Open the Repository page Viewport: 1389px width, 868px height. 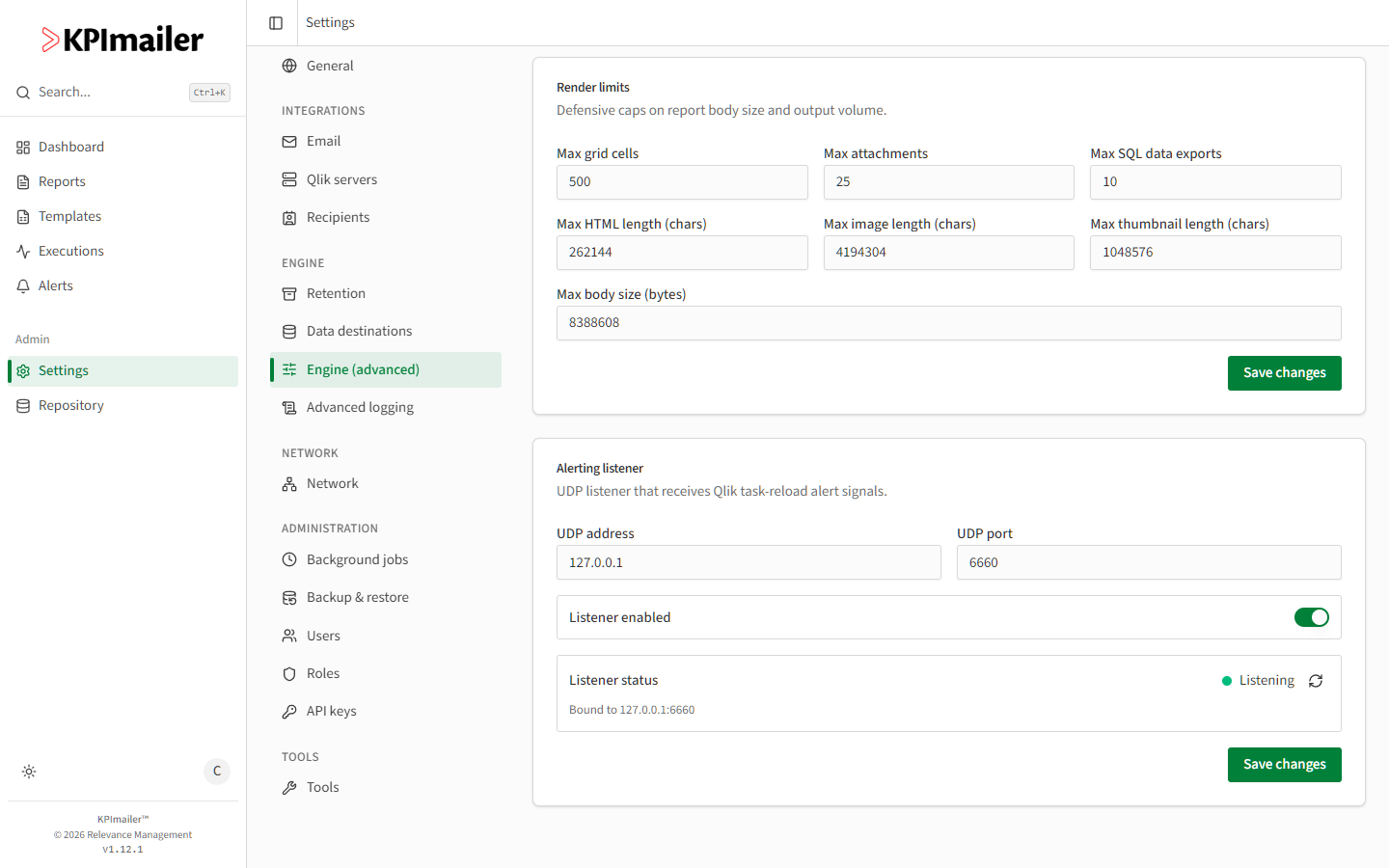(123, 406)
